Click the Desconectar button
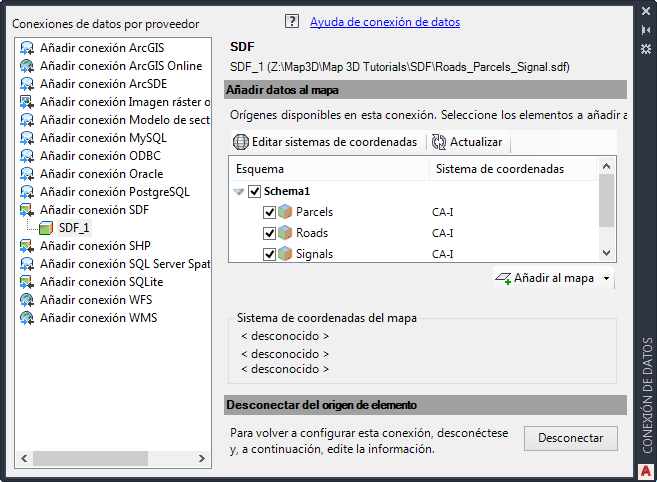This screenshot has height=482, width=657. click(570, 438)
